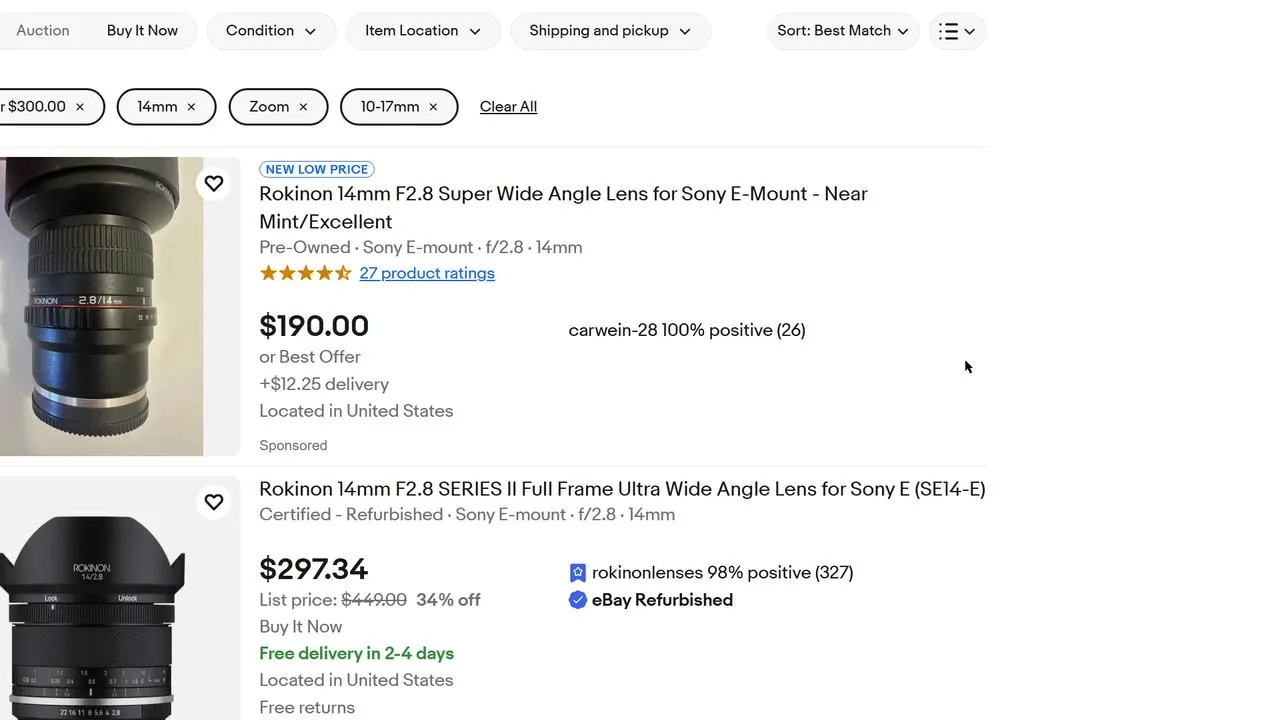Click the rokinonlenses top-rated seller badge
The width and height of the screenshot is (1280, 720).
point(578,573)
